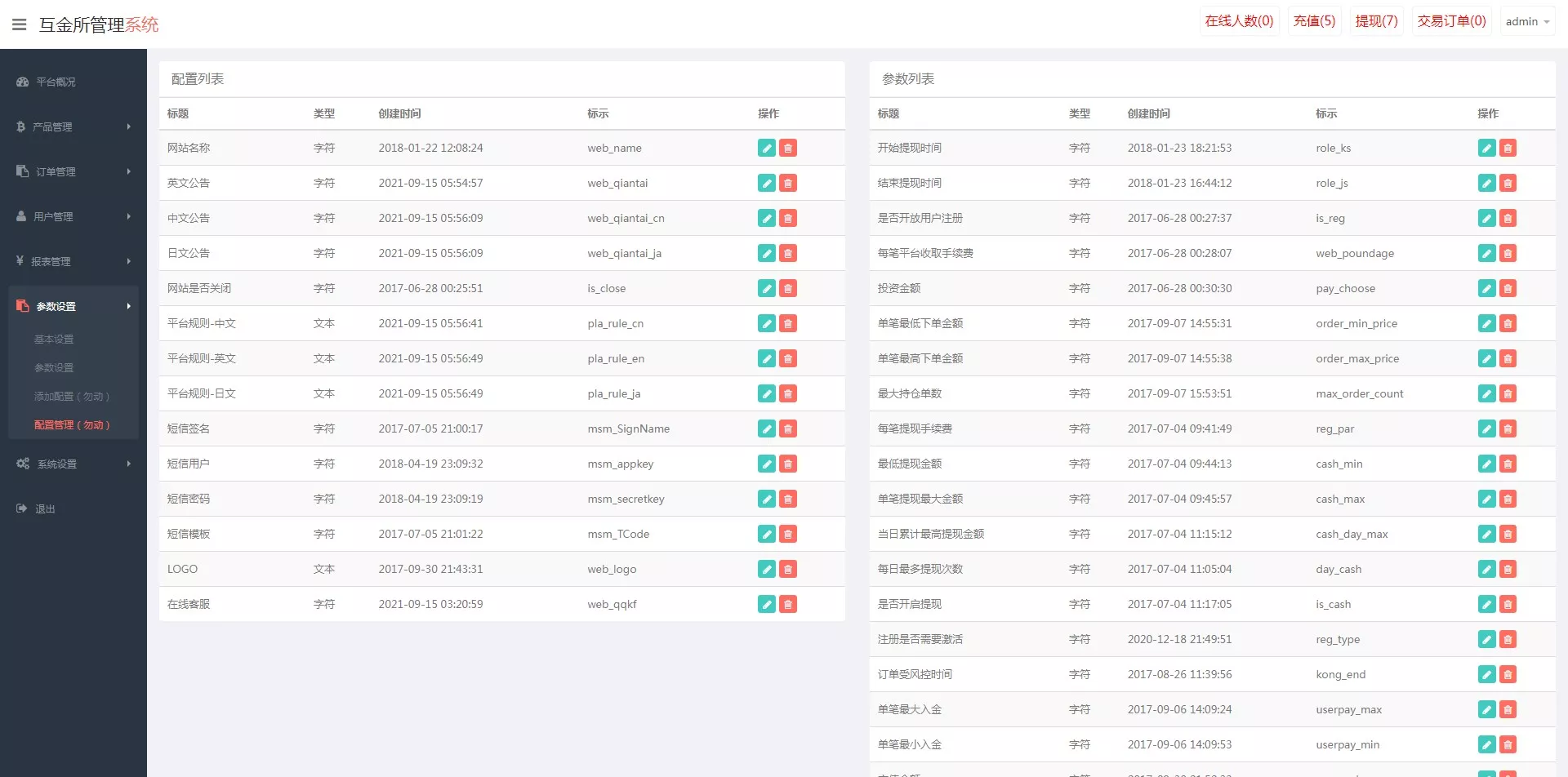Screen dimensions: 1568x777
Task: Delete the order_min_price parameter row
Action: click(x=1508, y=323)
